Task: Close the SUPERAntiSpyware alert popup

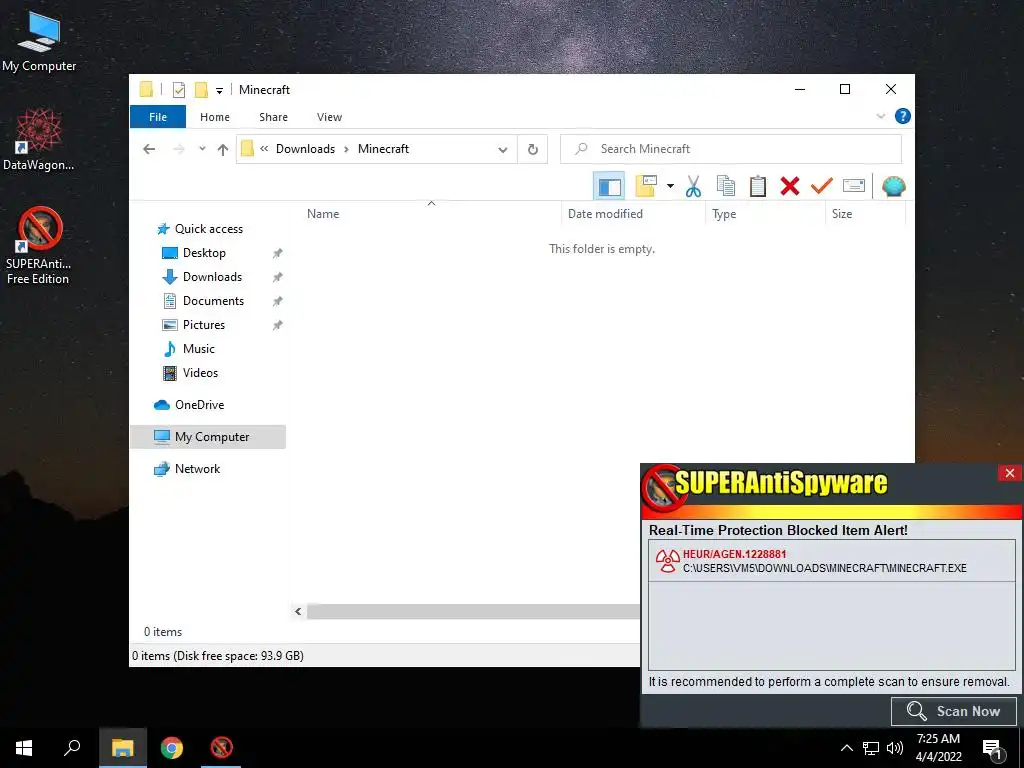Action: (1010, 473)
